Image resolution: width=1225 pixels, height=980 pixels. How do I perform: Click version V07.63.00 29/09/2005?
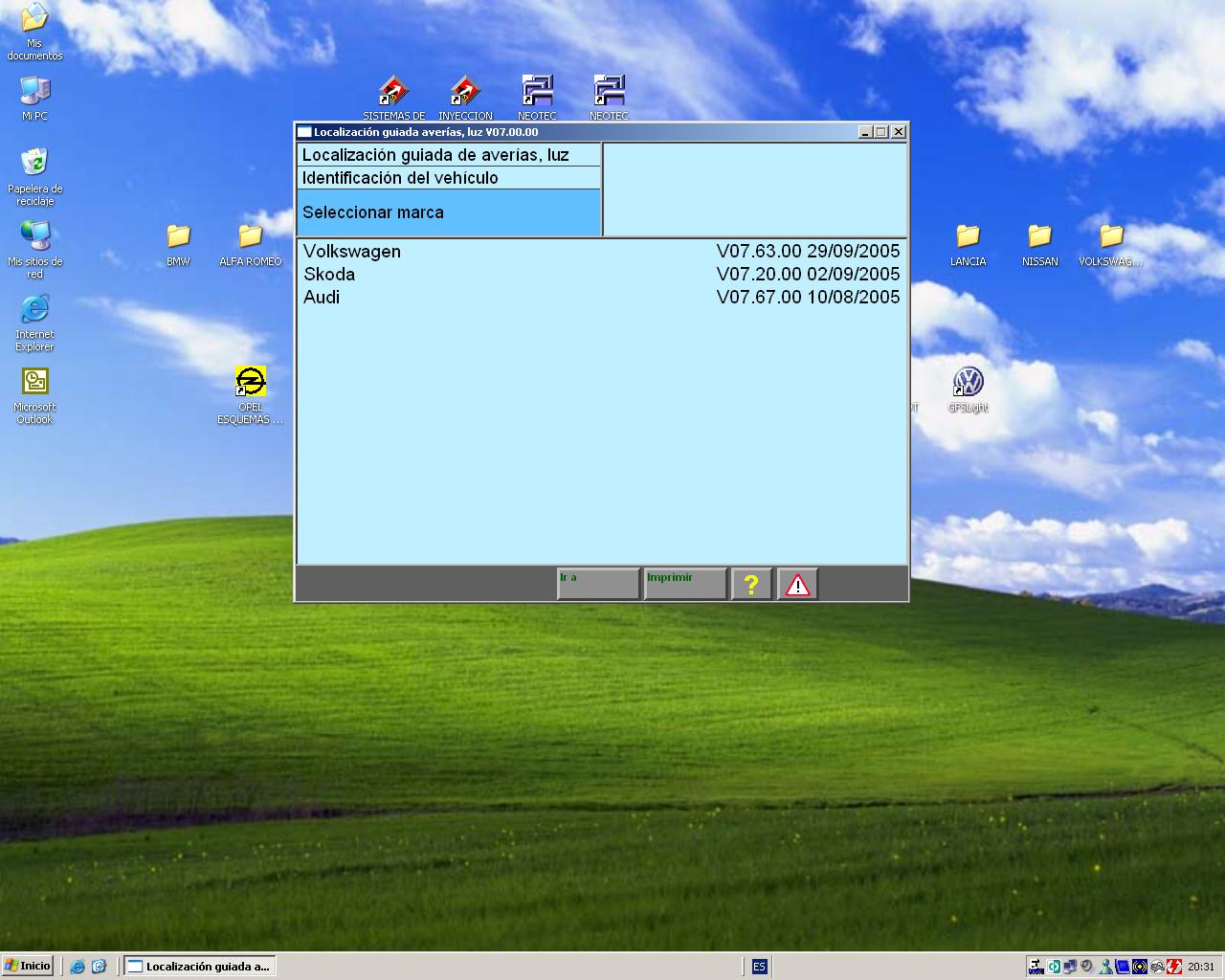pos(808,252)
